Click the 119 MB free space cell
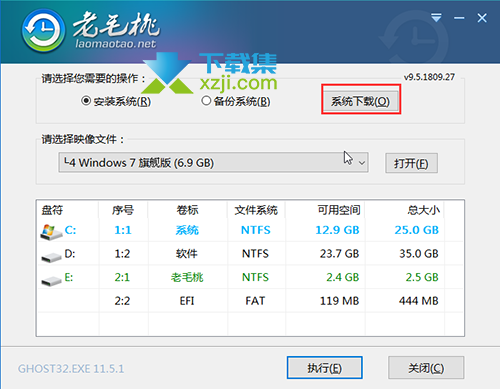The height and width of the screenshot is (389, 500). pos(339,301)
